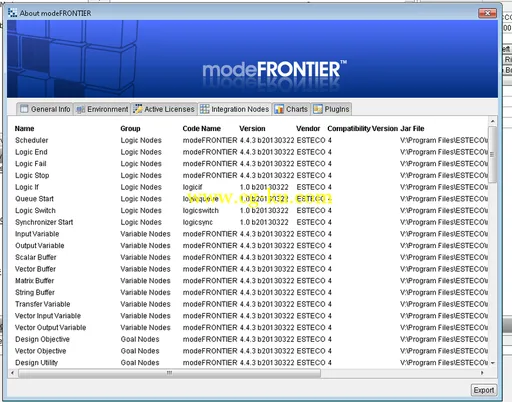Select the String Buffer row
This screenshot has height=402, width=512.
tap(251, 292)
